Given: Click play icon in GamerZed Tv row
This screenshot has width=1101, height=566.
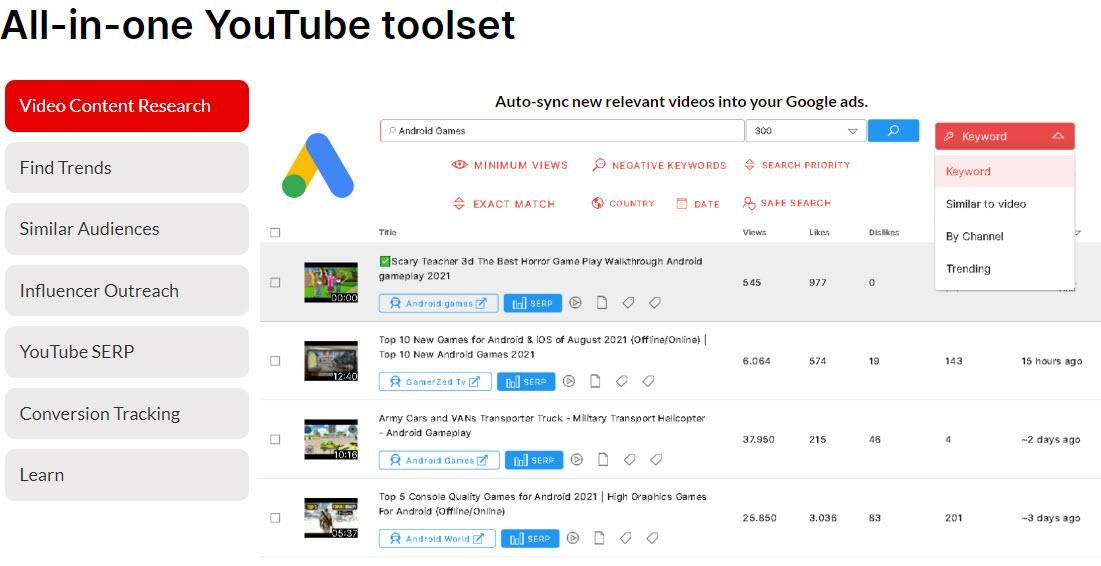Looking at the screenshot, I should pyautogui.click(x=569, y=381).
